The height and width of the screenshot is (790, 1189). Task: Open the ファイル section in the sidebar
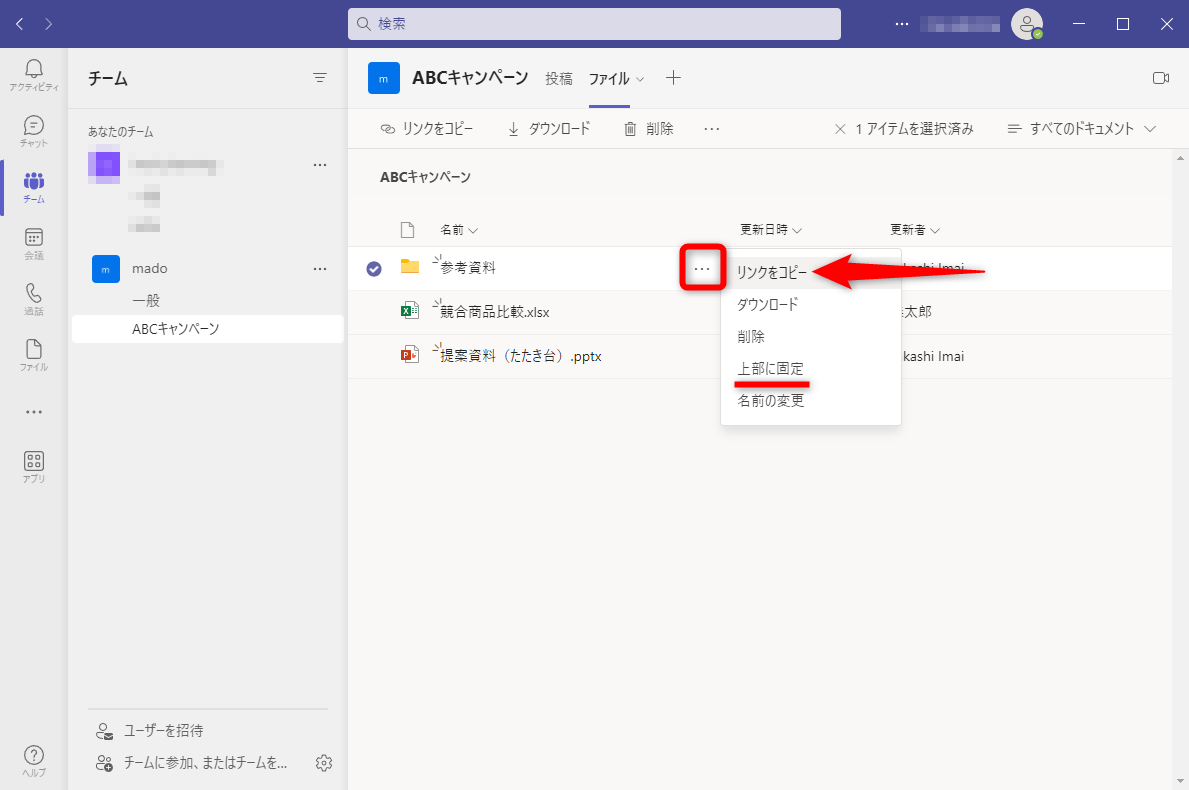(x=33, y=351)
